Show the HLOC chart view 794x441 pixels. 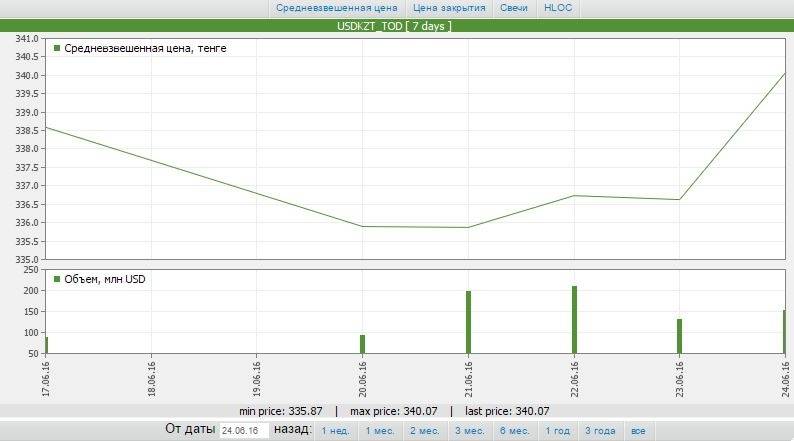point(556,8)
